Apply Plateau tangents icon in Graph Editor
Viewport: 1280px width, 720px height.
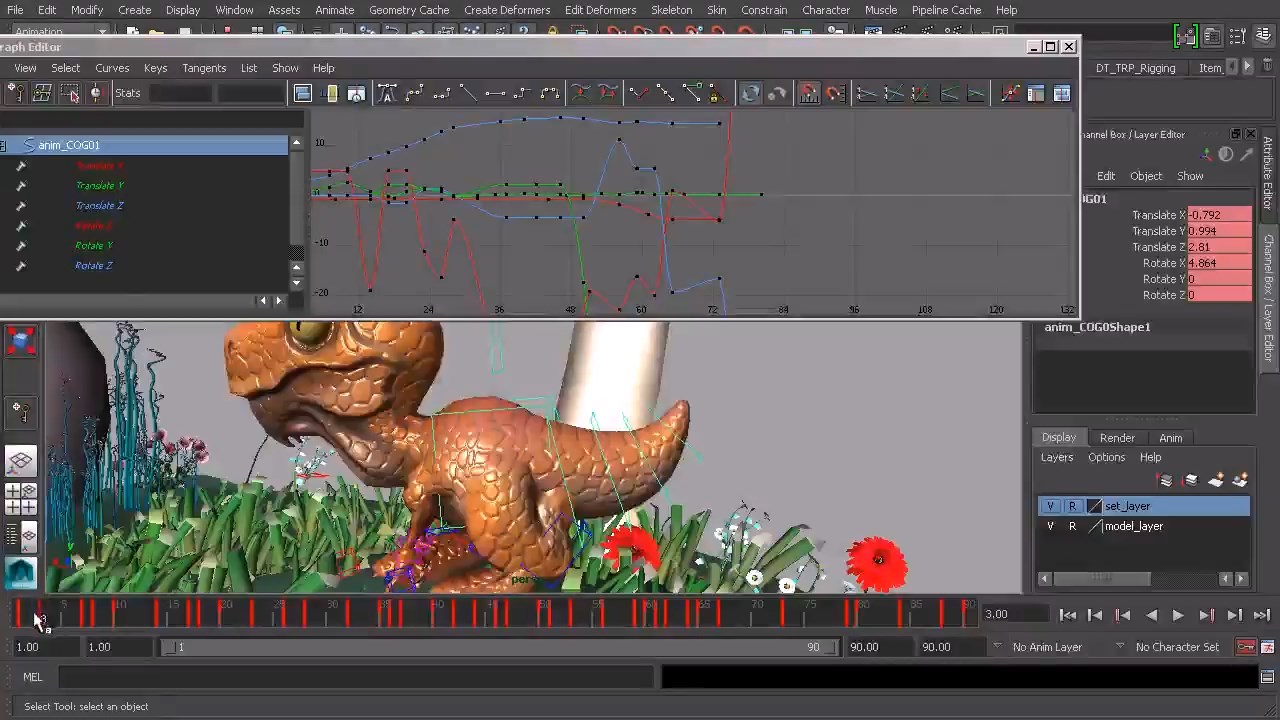click(549, 93)
